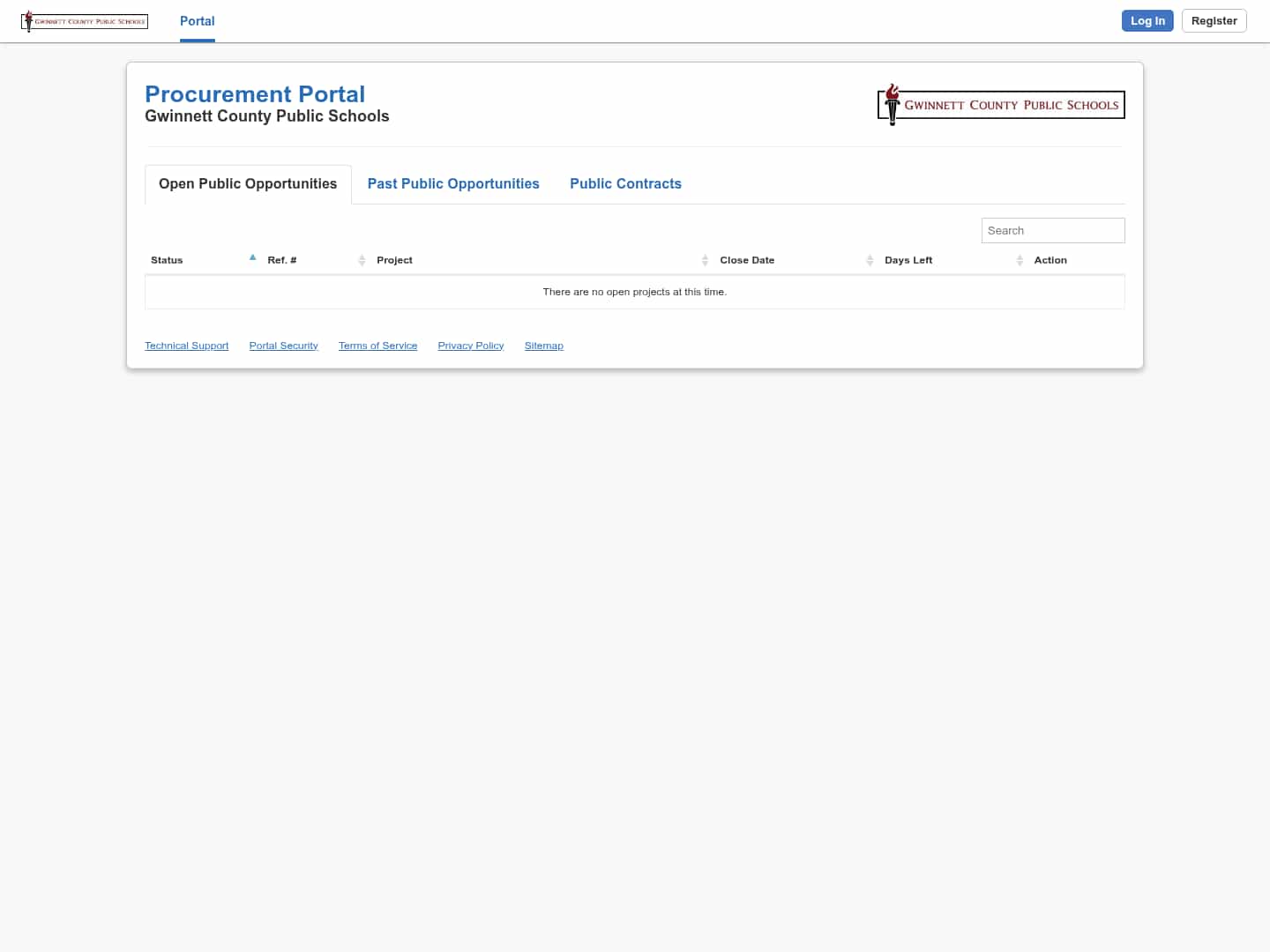1270x952 pixels.
Task: Open the Sitemap link
Action: coord(543,346)
